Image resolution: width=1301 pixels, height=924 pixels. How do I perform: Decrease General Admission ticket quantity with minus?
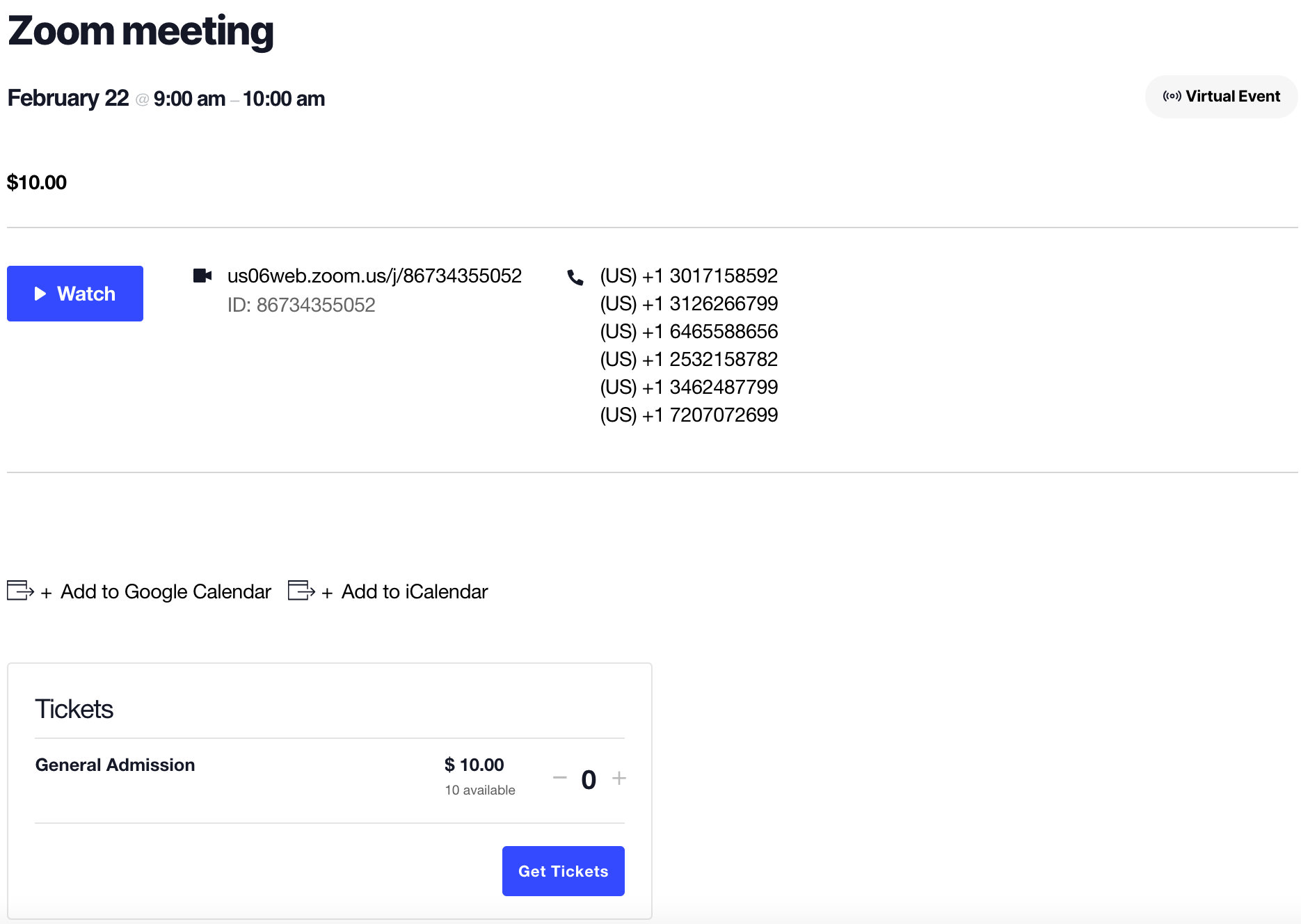tap(560, 778)
